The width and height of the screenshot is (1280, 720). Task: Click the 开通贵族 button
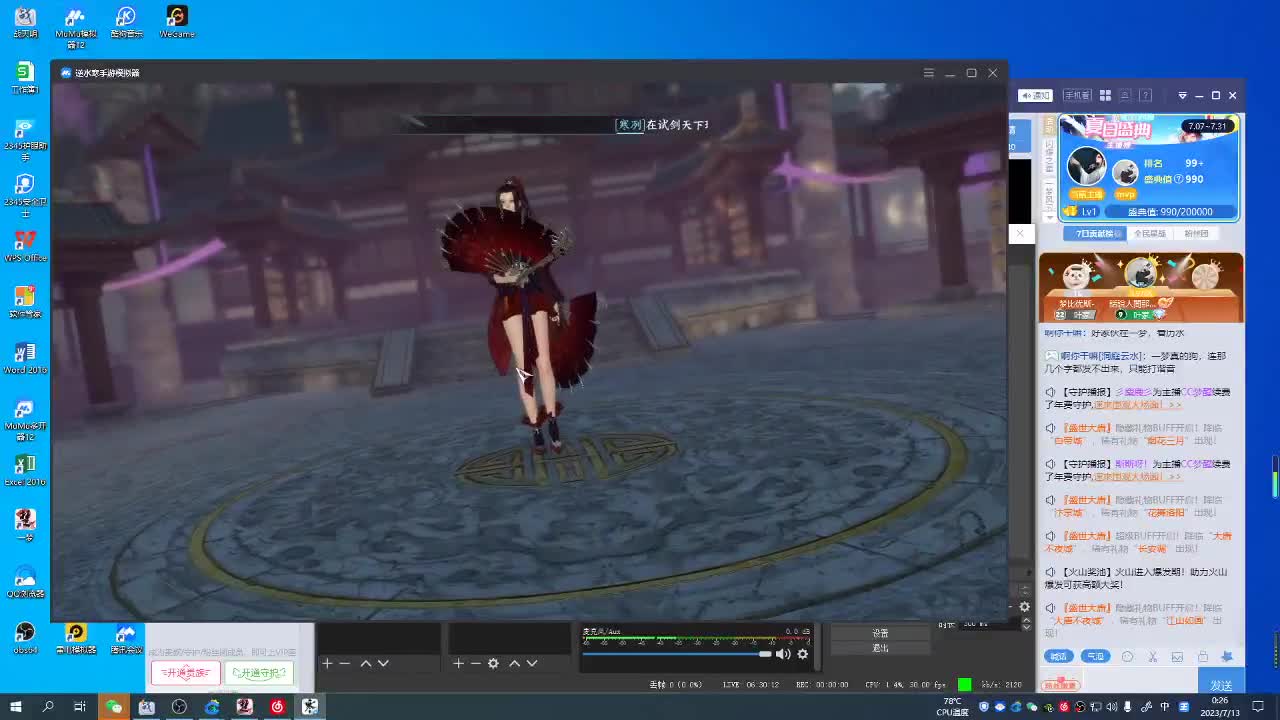185,673
